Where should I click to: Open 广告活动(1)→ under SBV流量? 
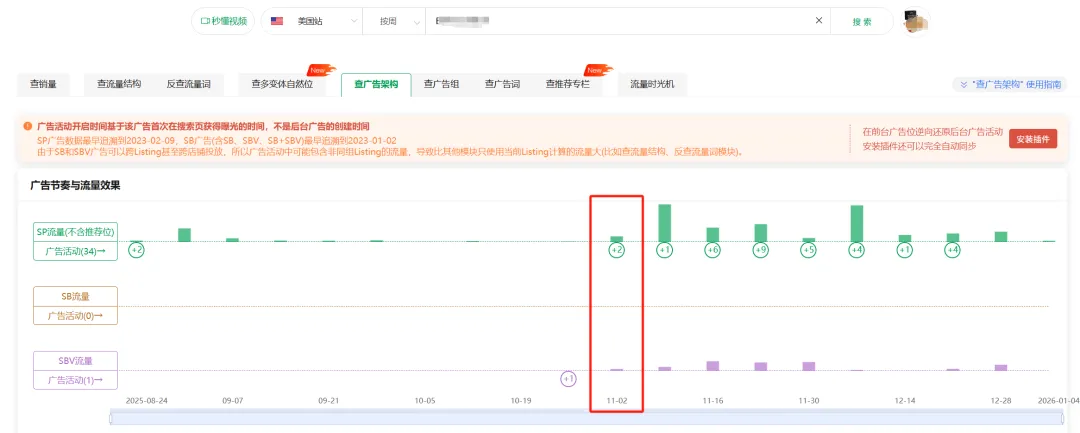coord(76,380)
